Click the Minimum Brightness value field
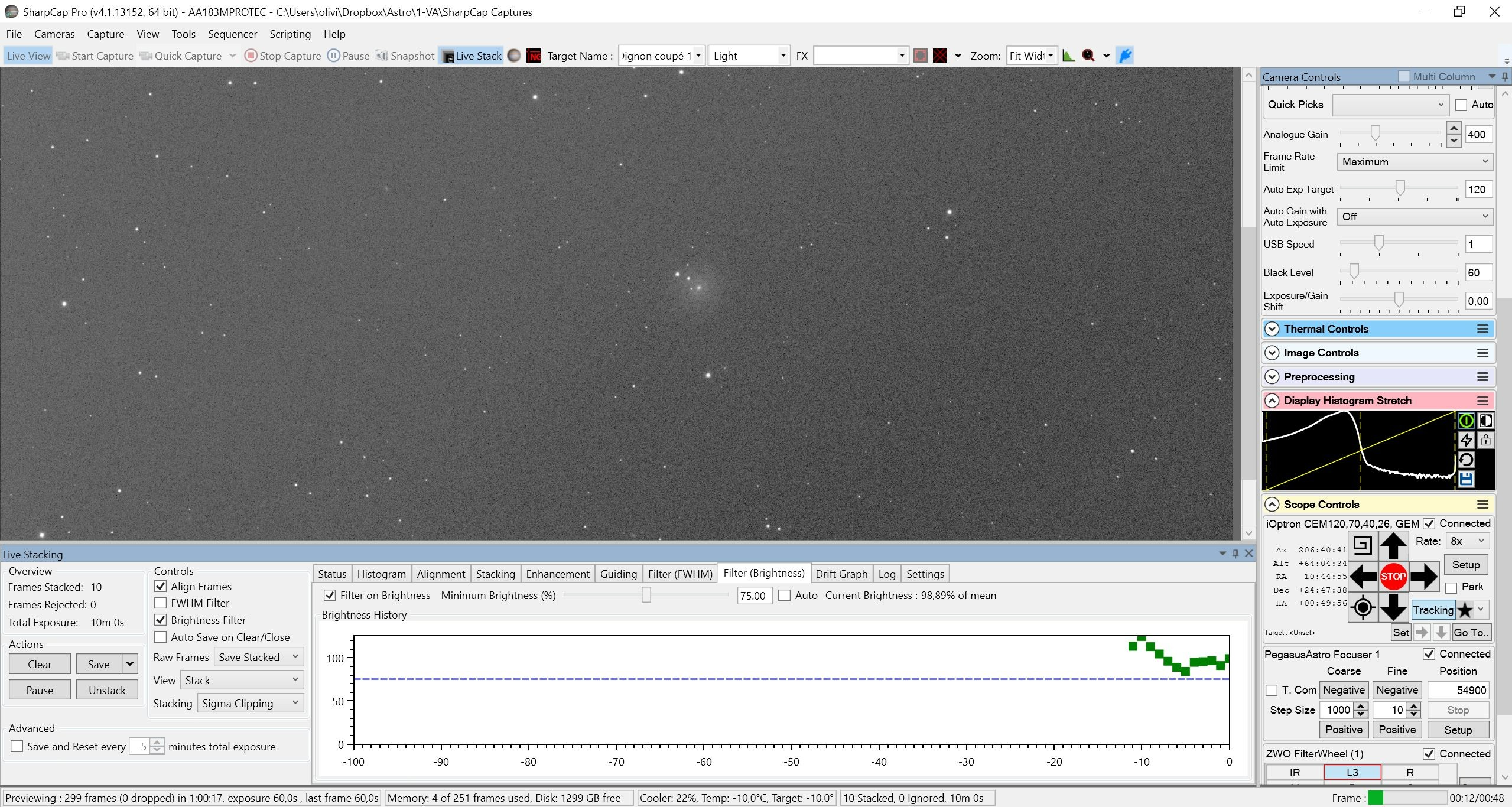Screen dimensions: 1512x807 pos(754,596)
